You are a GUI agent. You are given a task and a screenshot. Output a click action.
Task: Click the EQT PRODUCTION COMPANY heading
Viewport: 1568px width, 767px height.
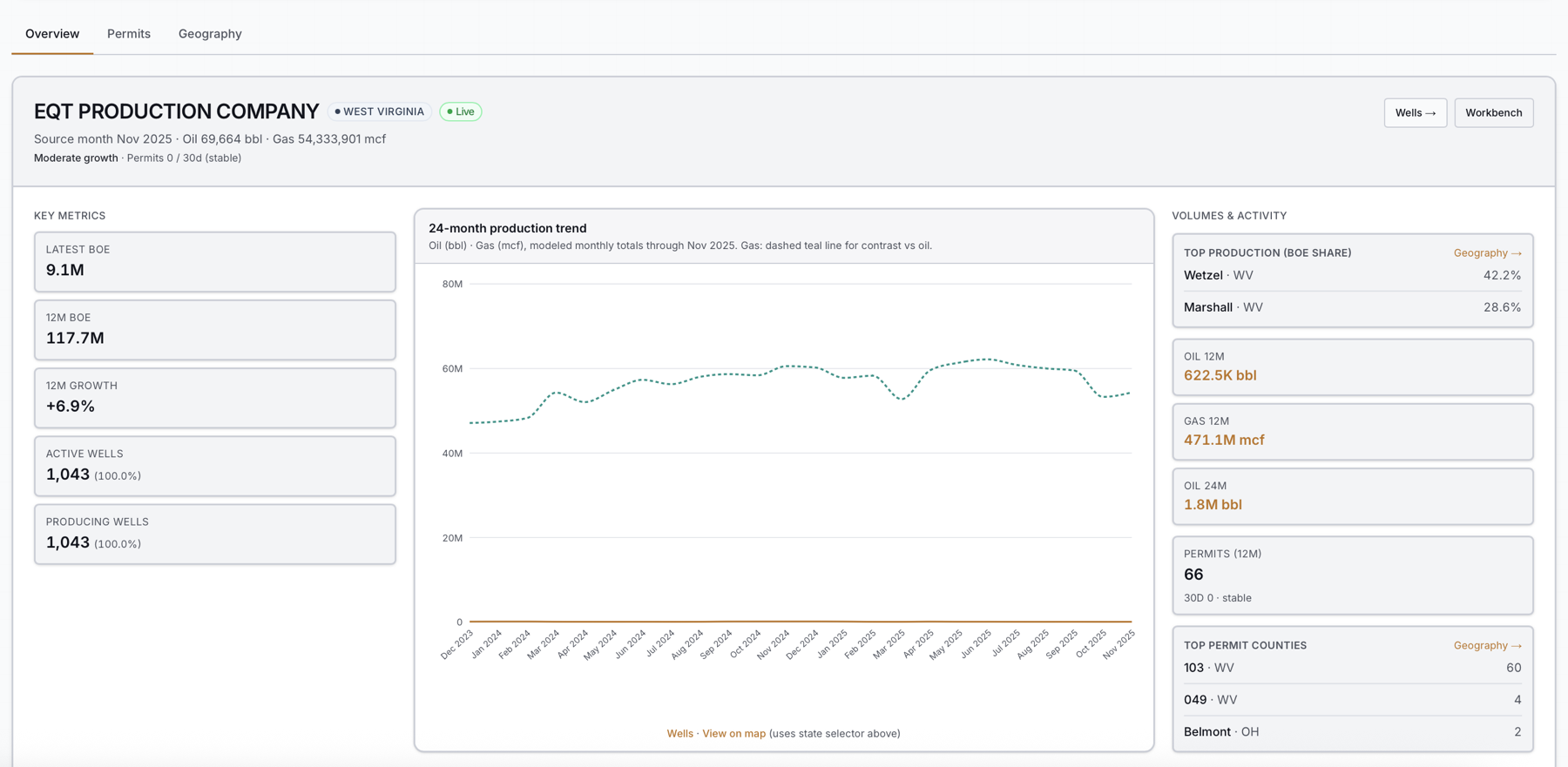177,111
